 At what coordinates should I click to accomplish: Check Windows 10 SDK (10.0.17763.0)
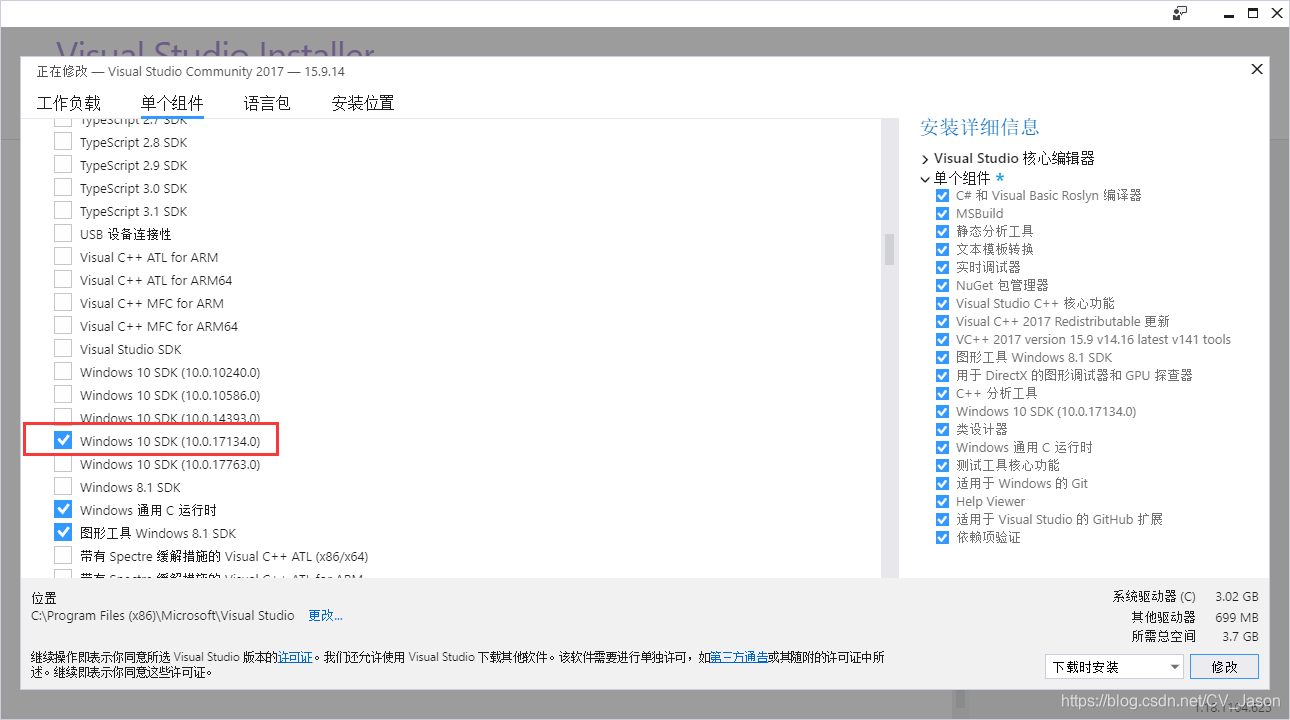coord(63,464)
